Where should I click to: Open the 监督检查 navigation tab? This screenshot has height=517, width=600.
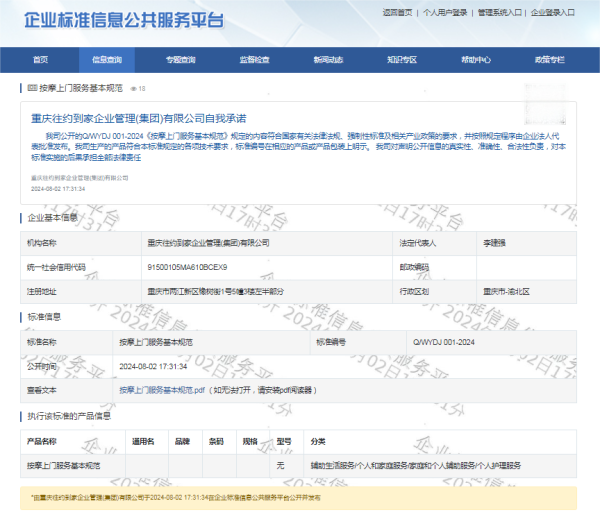point(254,60)
